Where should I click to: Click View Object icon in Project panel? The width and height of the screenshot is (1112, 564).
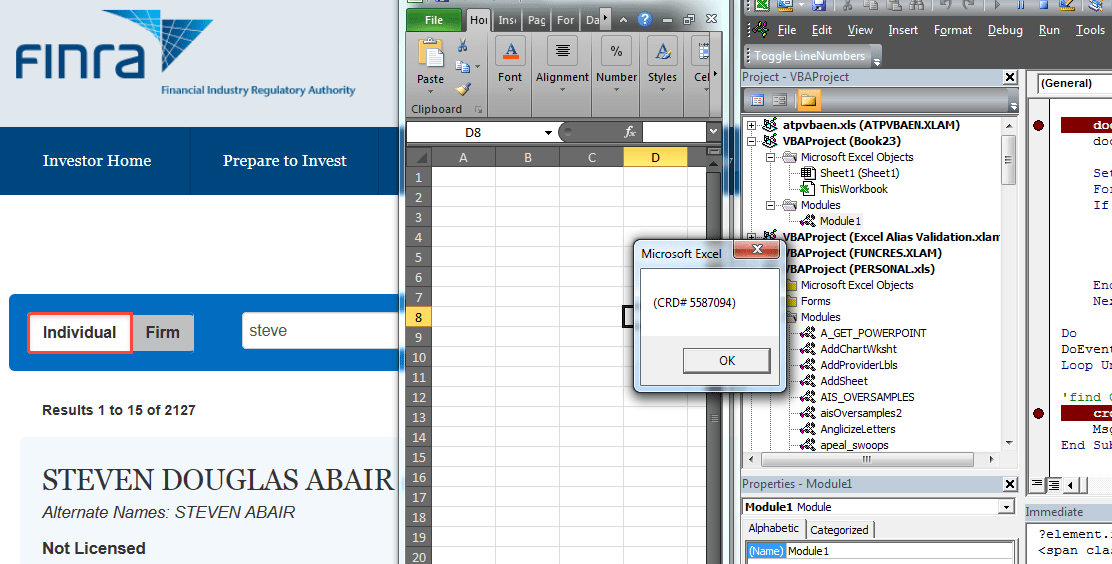(x=779, y=100)
